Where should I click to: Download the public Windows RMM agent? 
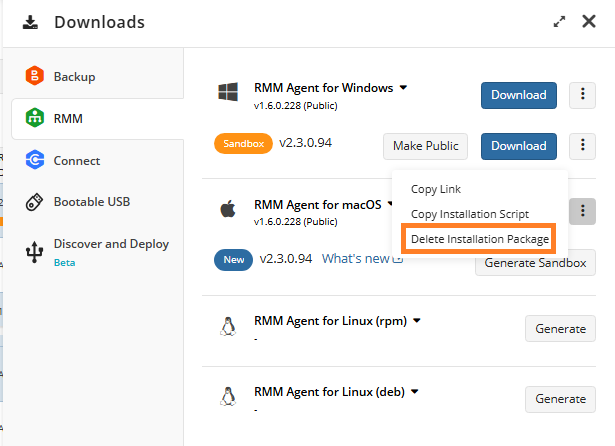519,95
